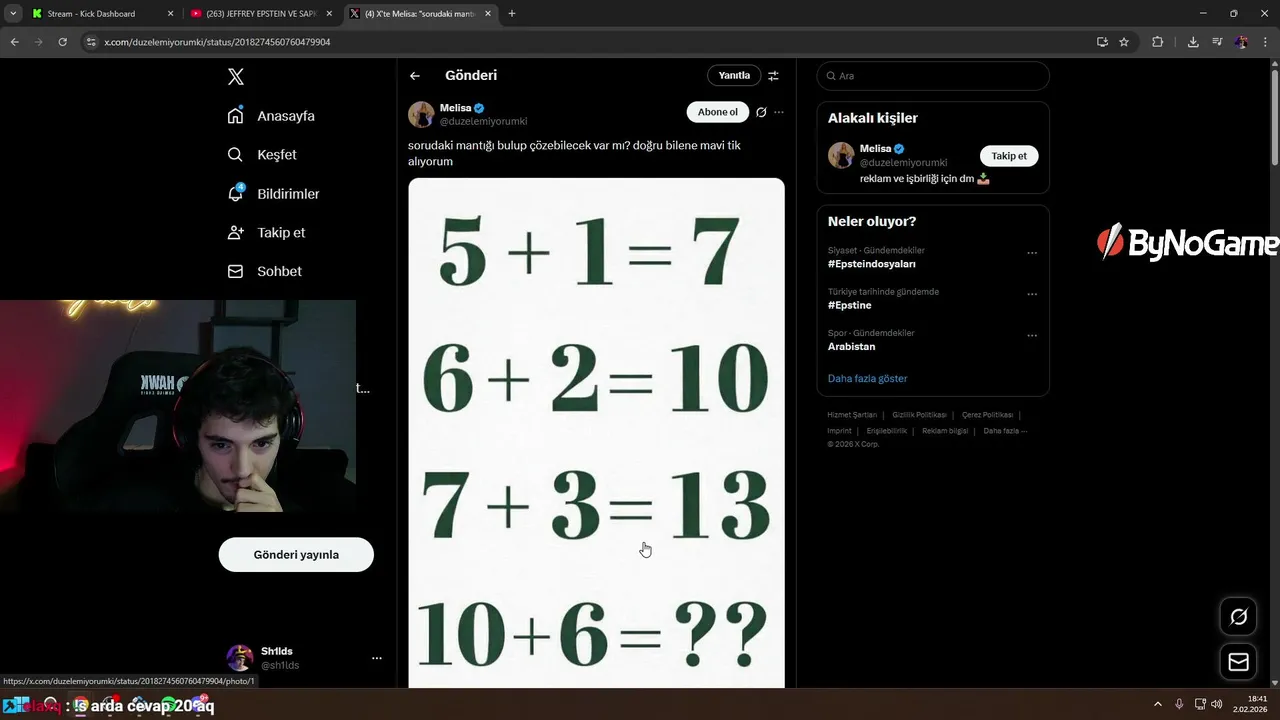This screenshot has height=720, width=1280.
Task: Reload the page
Action: pos(63,42)
